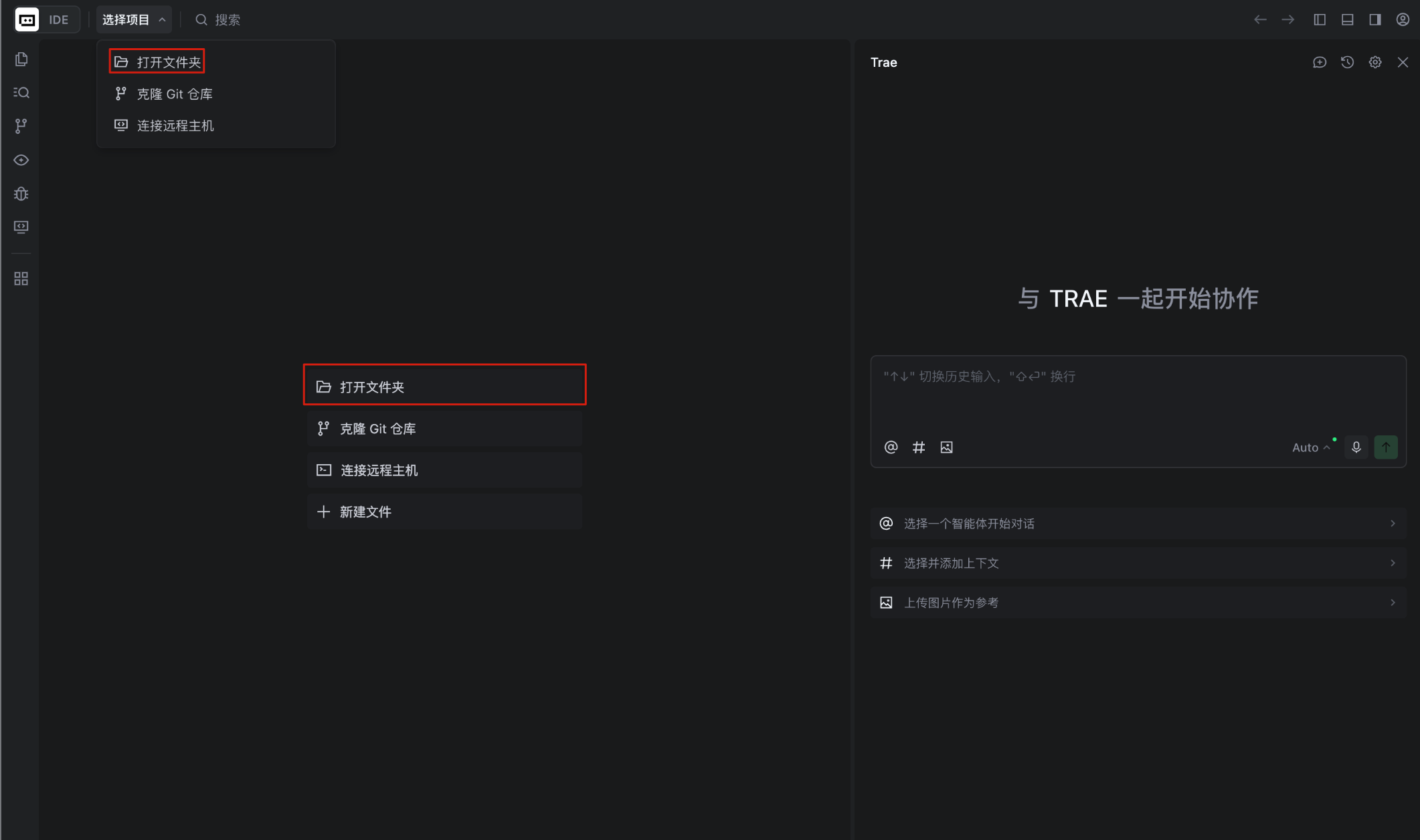Viewport: 1420px width, 840px height.
Task: Toggle the left primary sidebar layout icon
Action: click(x=1320, y=19)
